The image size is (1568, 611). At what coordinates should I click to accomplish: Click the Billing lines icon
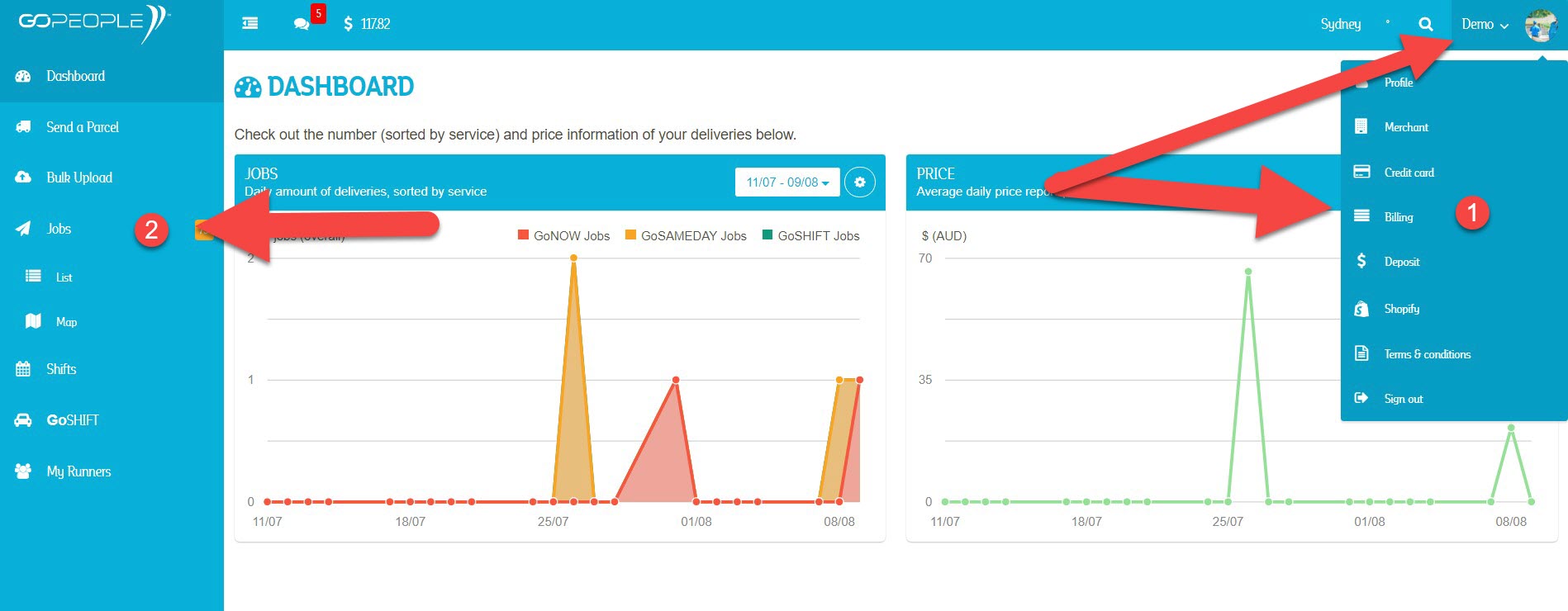tap(1361, 216)
